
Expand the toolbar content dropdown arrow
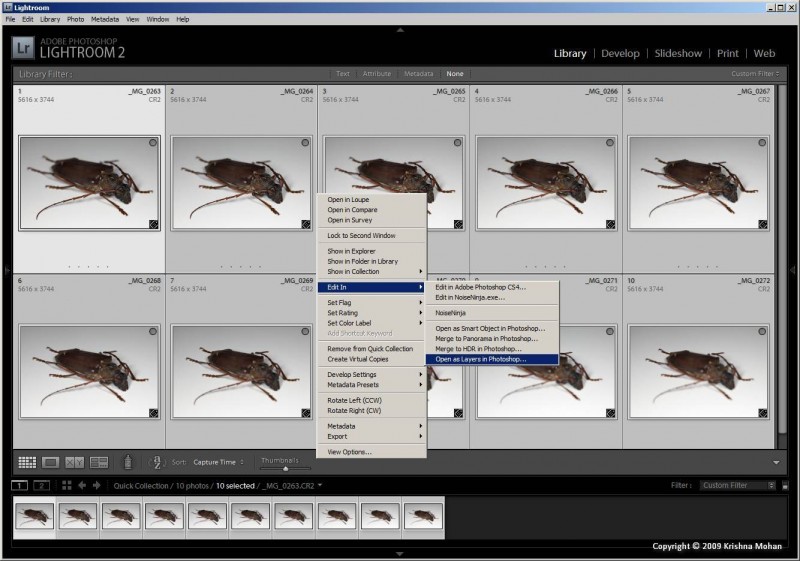[776, 463]
